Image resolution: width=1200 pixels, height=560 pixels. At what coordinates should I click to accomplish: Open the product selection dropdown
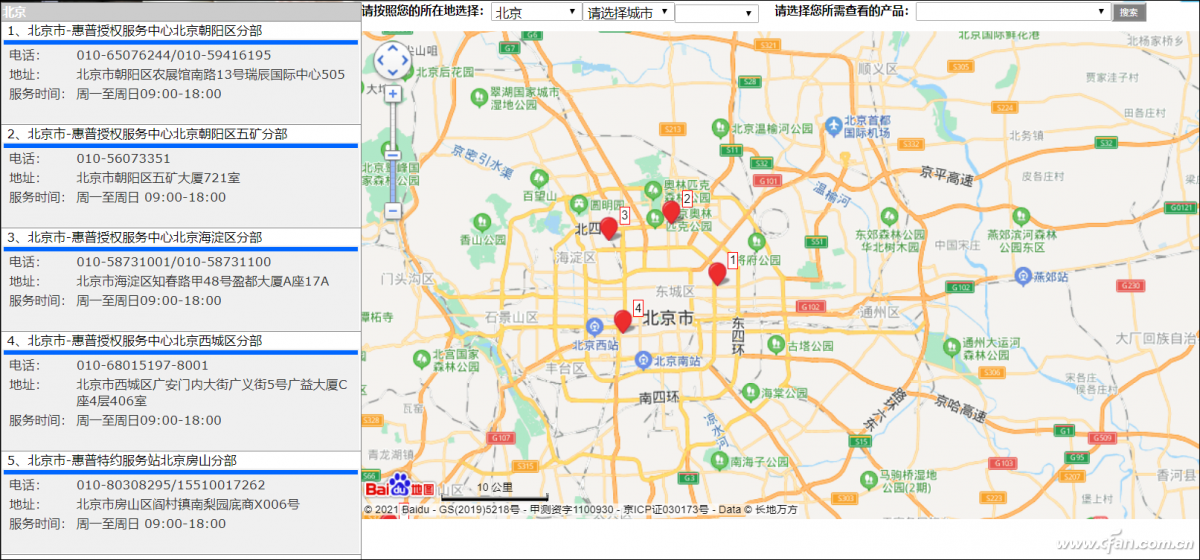1013,12
